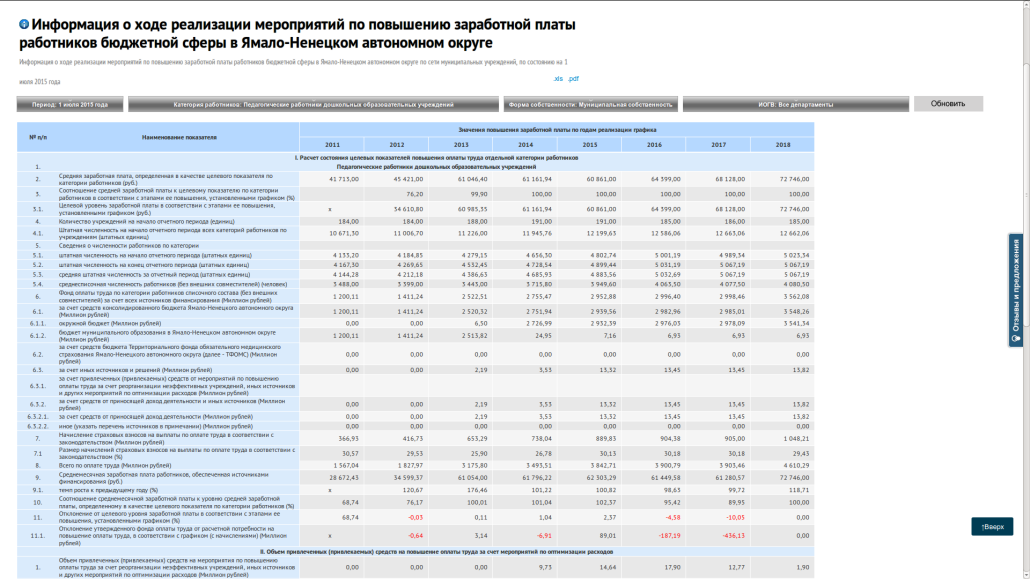The height and width of the screenshot is (579, 1030).
Task: Click row number '6.1.2.'
Action: [x=38, y=335]
